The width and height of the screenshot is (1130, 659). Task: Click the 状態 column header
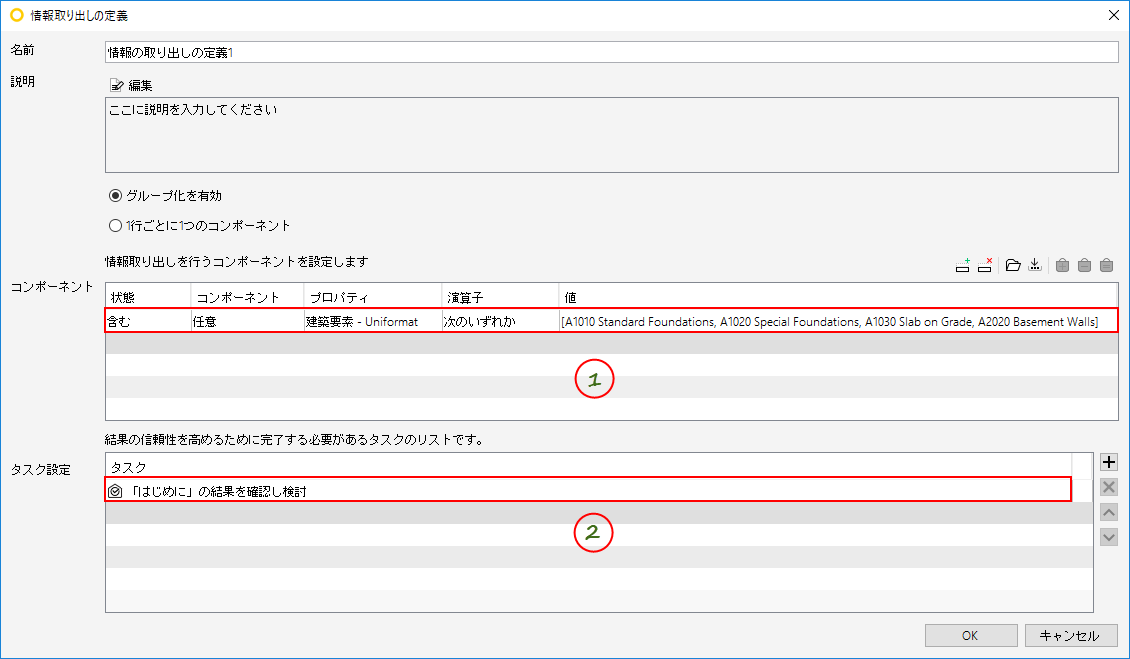[x=148, y=297]
